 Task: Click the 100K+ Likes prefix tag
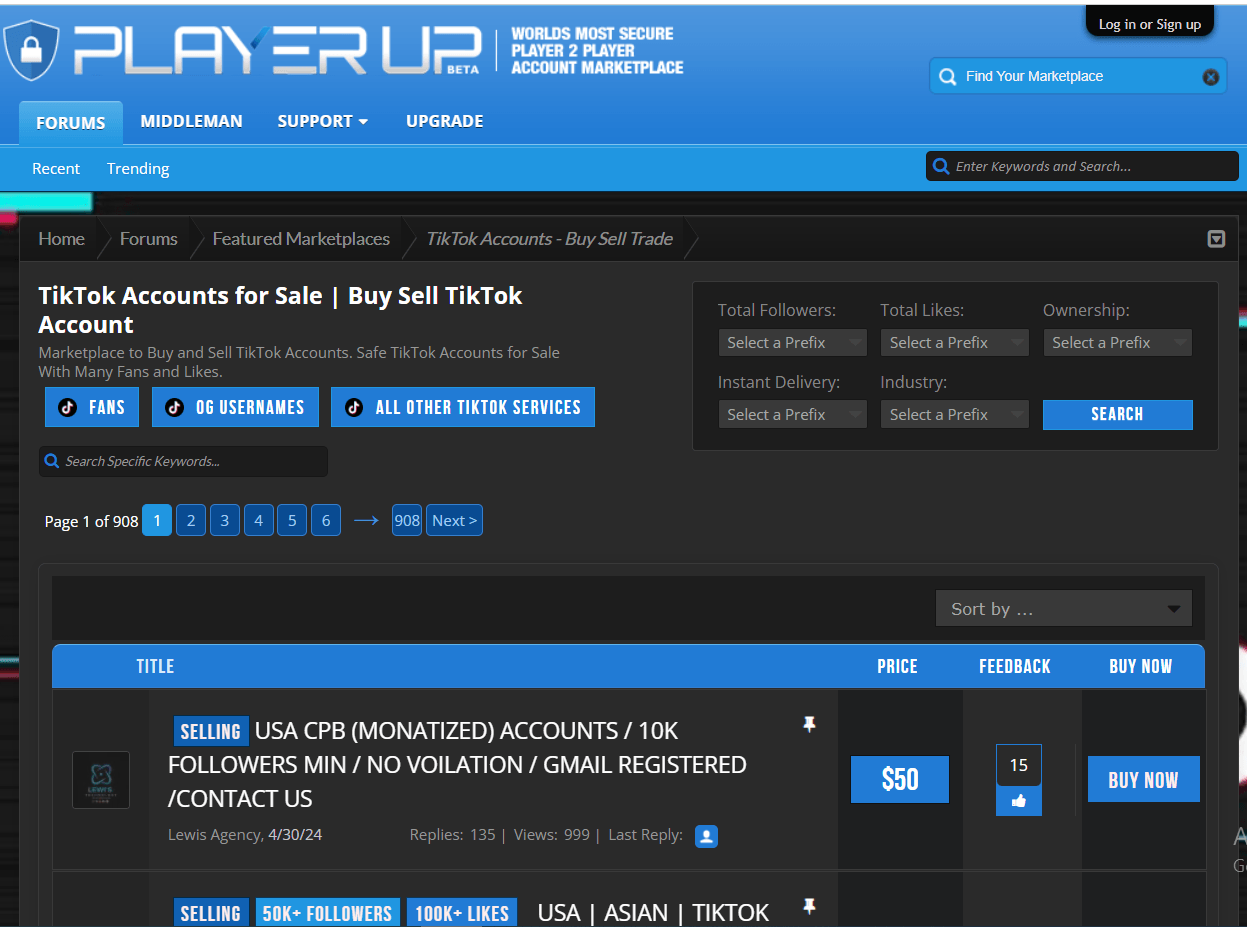pos(462,913)
